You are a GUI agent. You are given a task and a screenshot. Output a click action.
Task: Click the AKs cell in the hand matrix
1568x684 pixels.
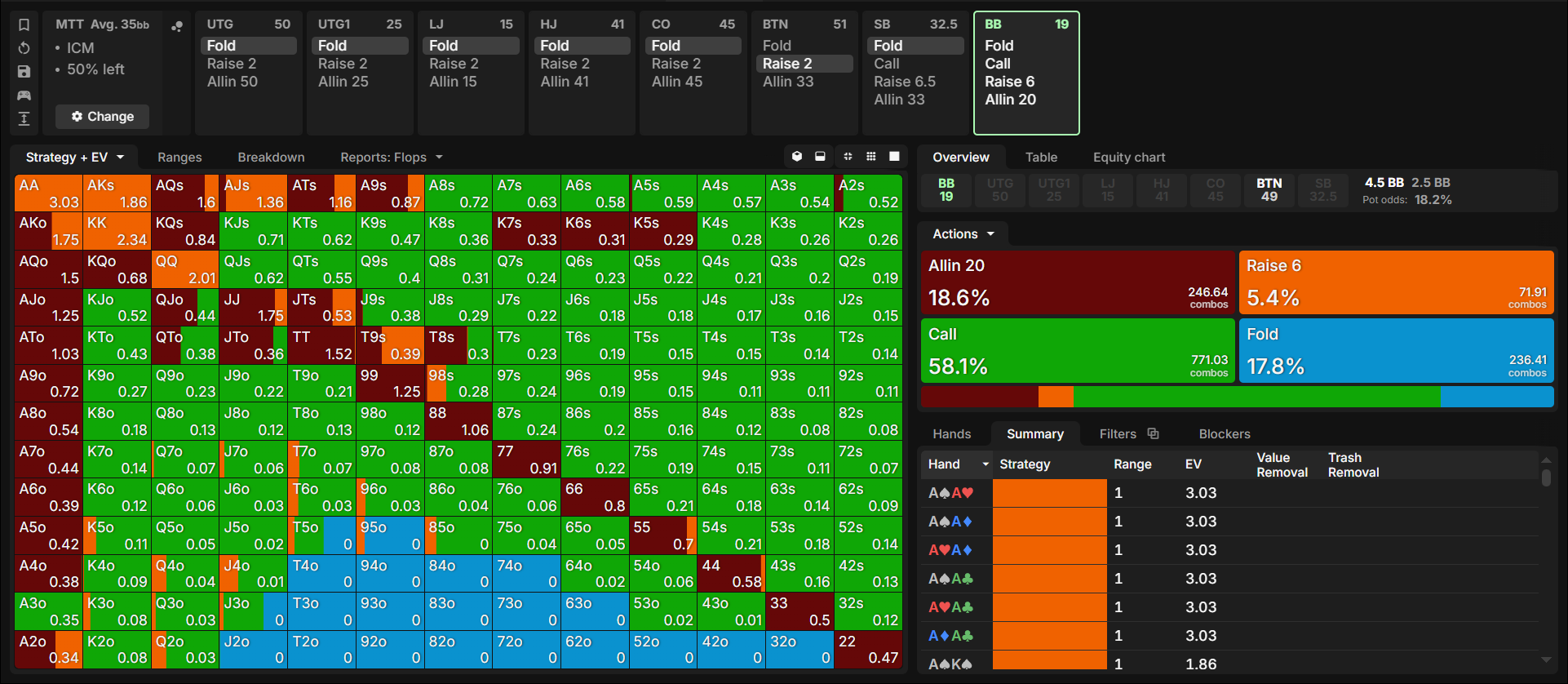pos(117,193)
